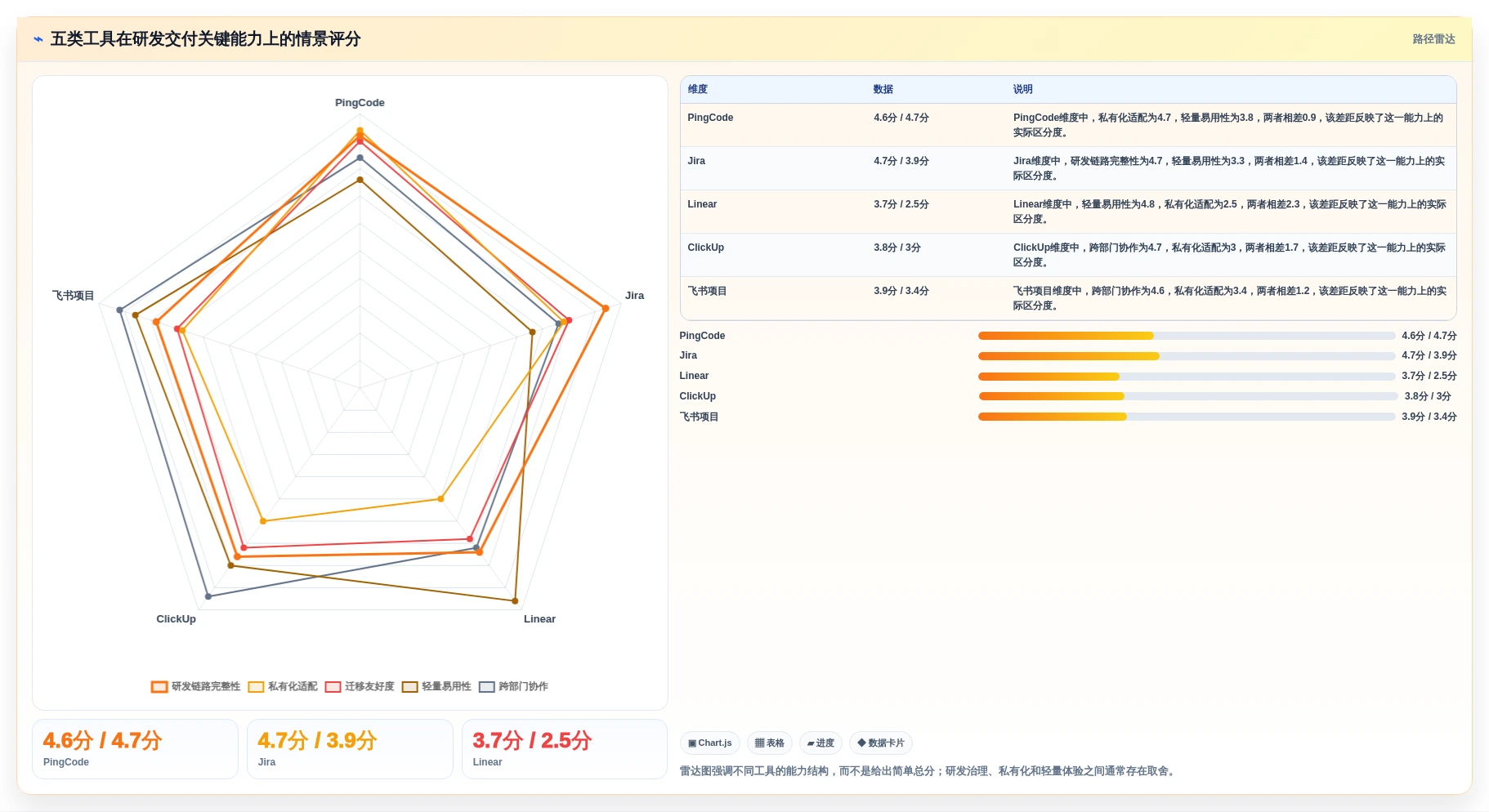Click the 数据卡片 tag chip
The height and width of the screenshot is (812, 1489).
[881, 743]
